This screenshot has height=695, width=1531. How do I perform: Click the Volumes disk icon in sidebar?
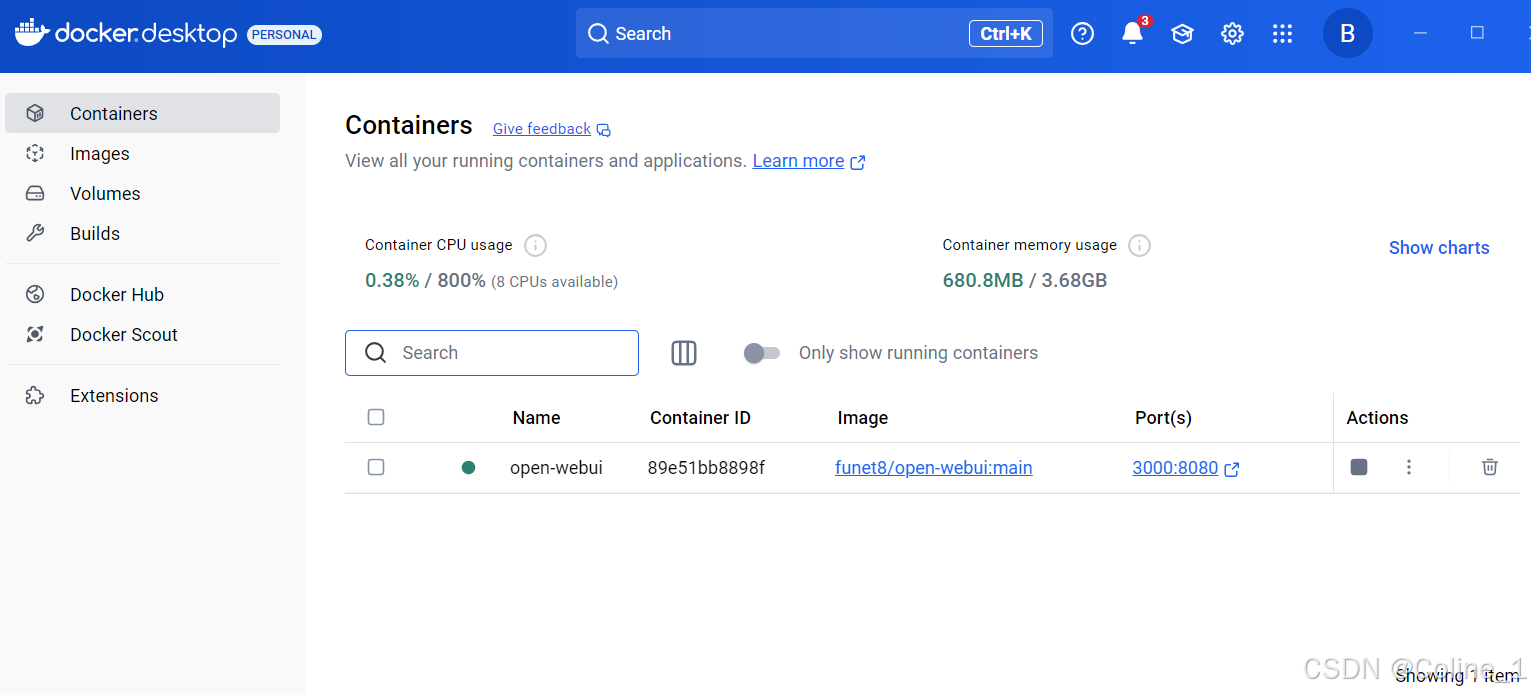(35, 193)
